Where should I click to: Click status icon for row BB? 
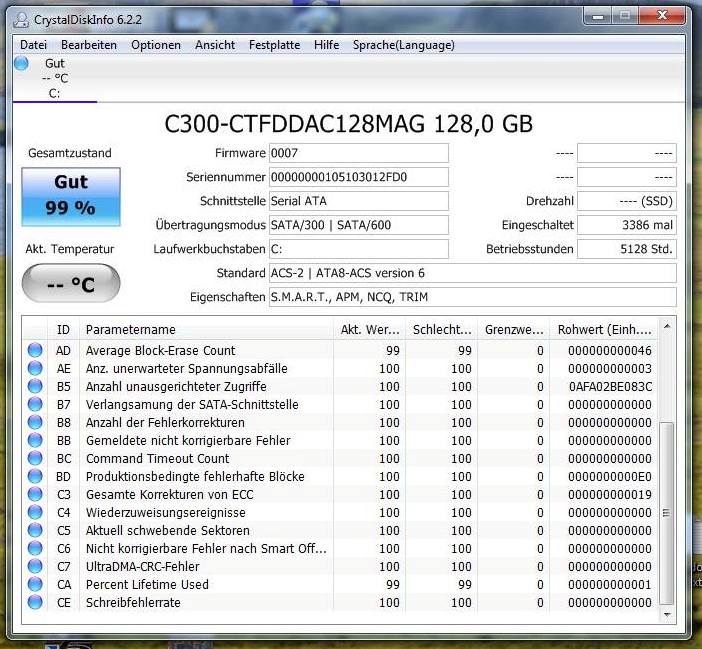click(x=35, y=440)
